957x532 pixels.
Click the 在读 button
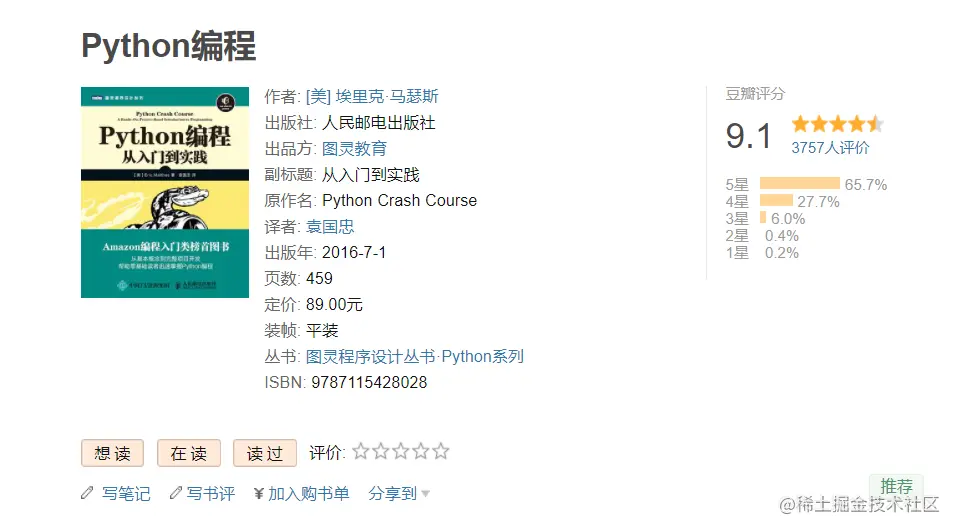(189, 453)
